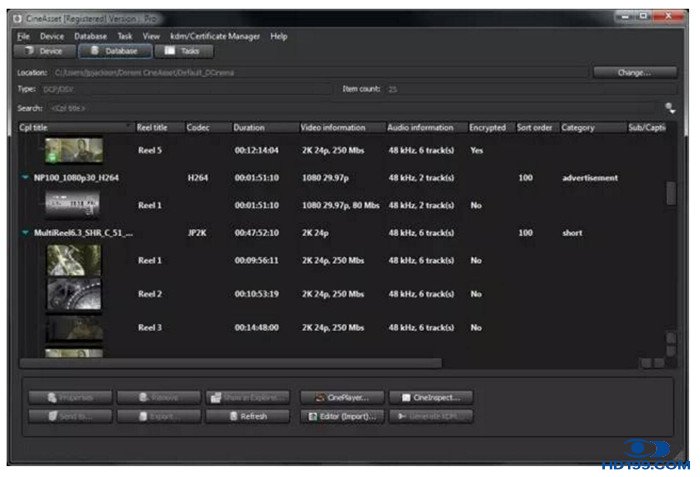Collapse the NP100_1080p30_H264 entry
The image size is (700, 477).
[25, 178]
